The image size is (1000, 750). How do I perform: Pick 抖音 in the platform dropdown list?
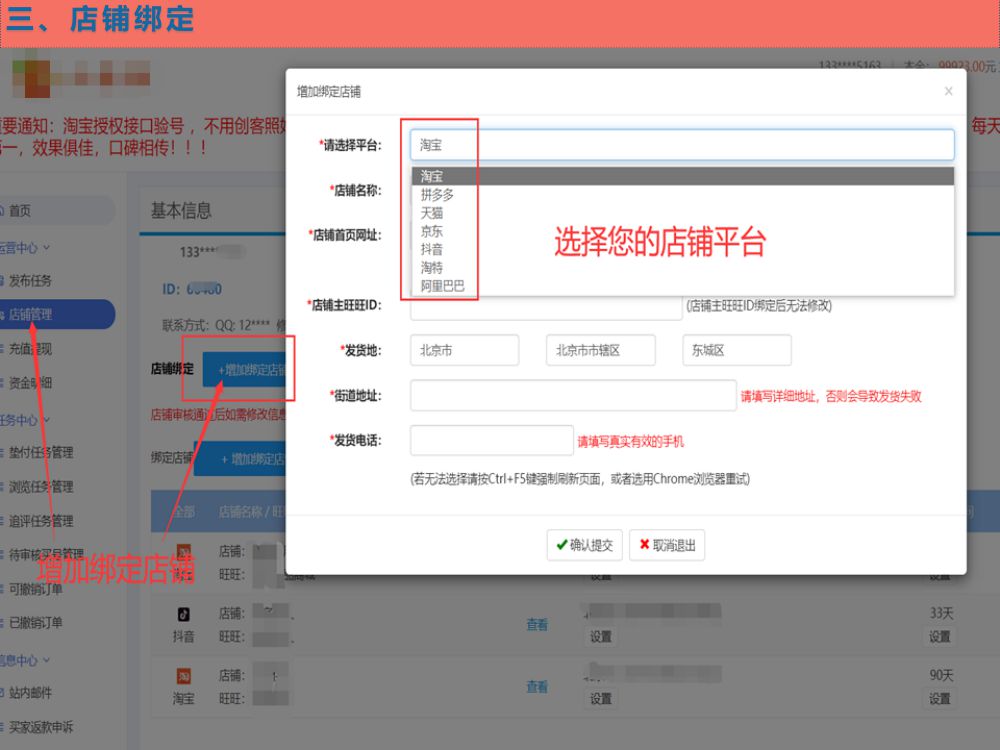tap(682, 249)
